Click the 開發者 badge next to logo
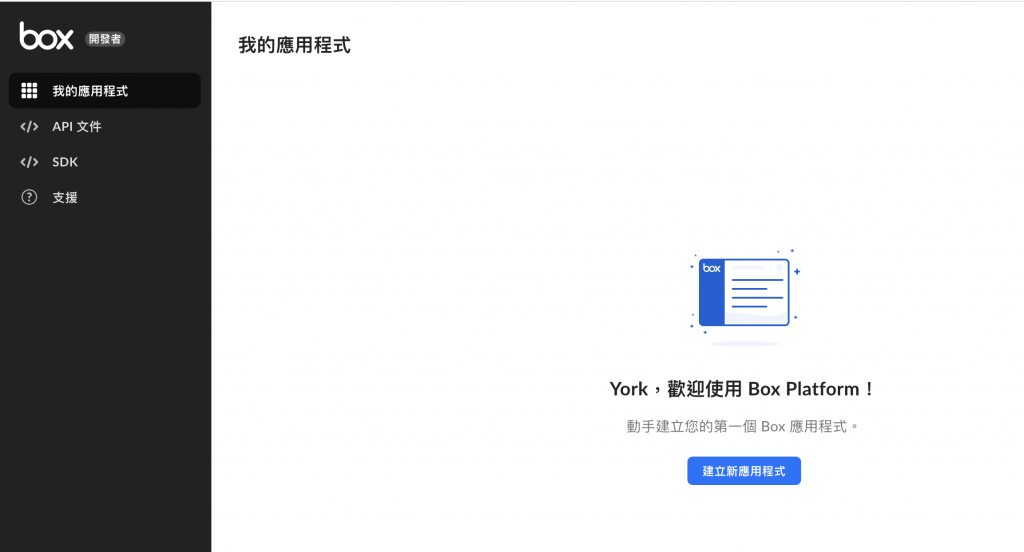Image resolution: width=1024 pixels, height=552 pixels. (x=105, y=39)
